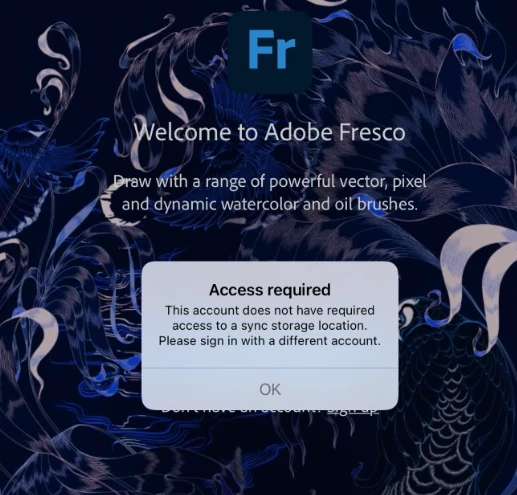Image resolution: width=517 pixels, height=495 pixels.
Task: Click the partially hidden 'Don't have an account' text
Action: pyautogui.click(x=241, y=410)
